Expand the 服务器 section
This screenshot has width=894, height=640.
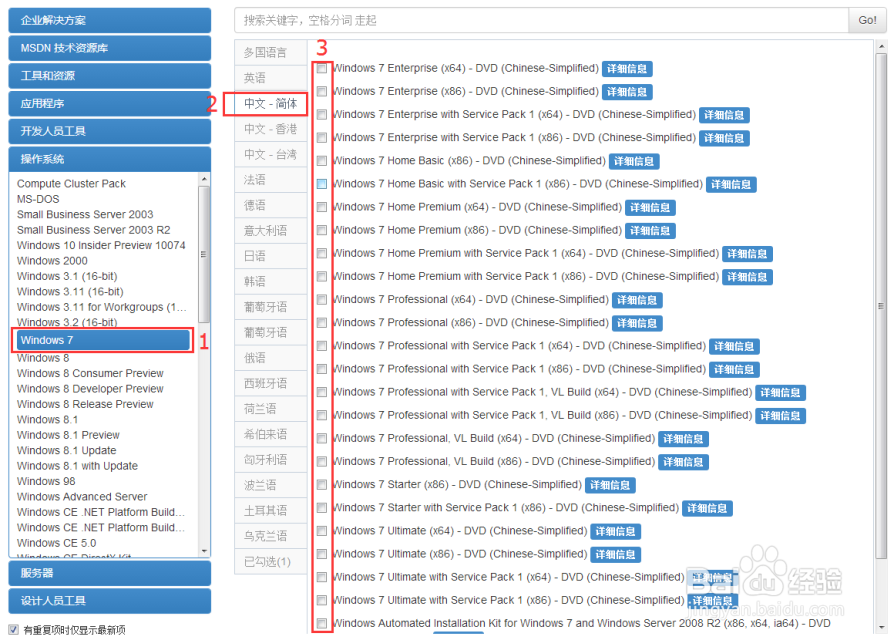109,573
